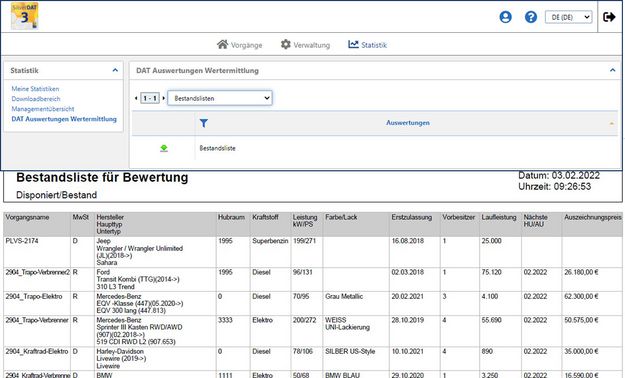Open the user profile icon
625x378 pixels.
click(505, 17)
